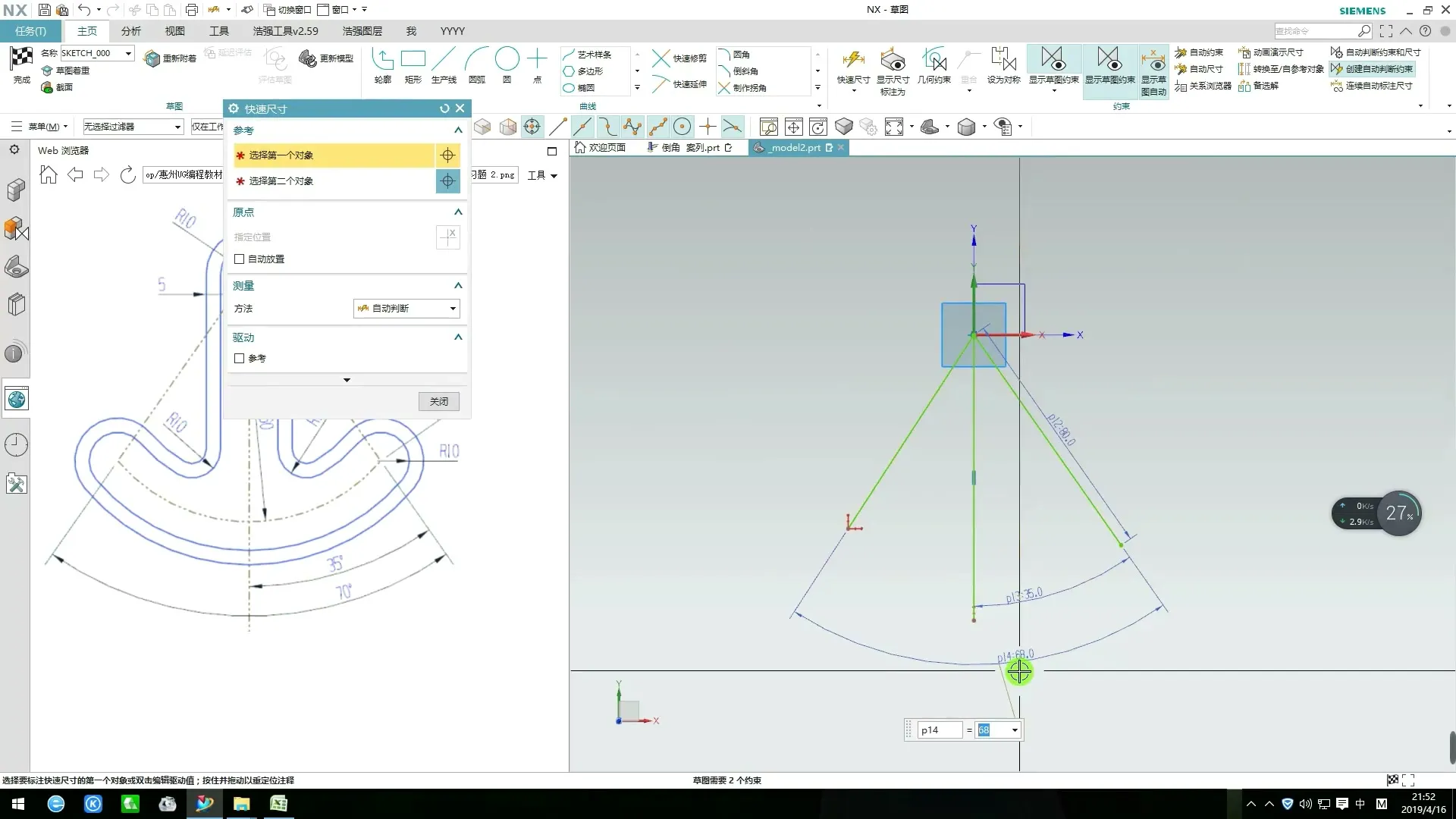Click the Quick Trim (快速修剪) icon

coord(661,58)
